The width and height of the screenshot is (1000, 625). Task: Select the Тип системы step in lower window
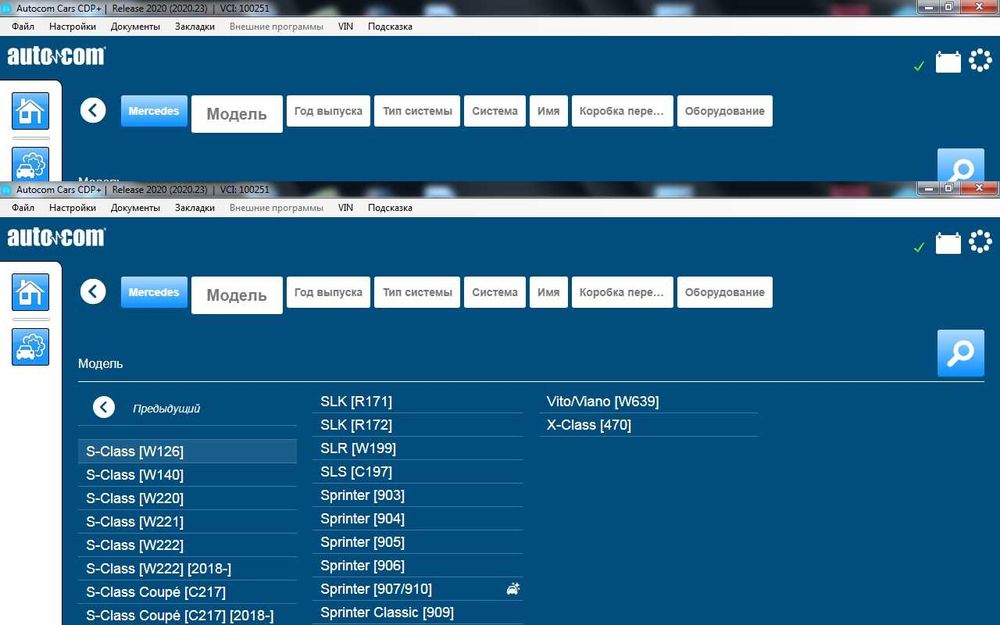click(x=417, y=292)
